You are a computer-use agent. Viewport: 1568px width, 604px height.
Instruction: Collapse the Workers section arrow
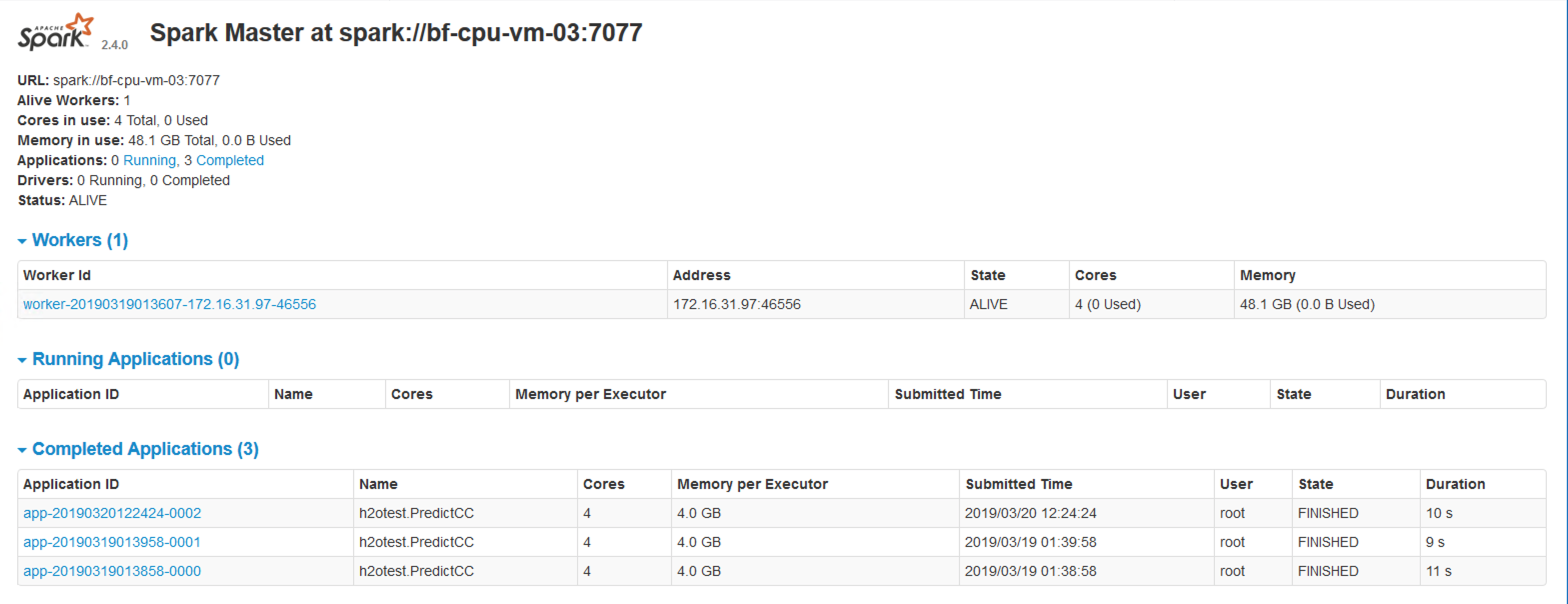coord(22,241)
